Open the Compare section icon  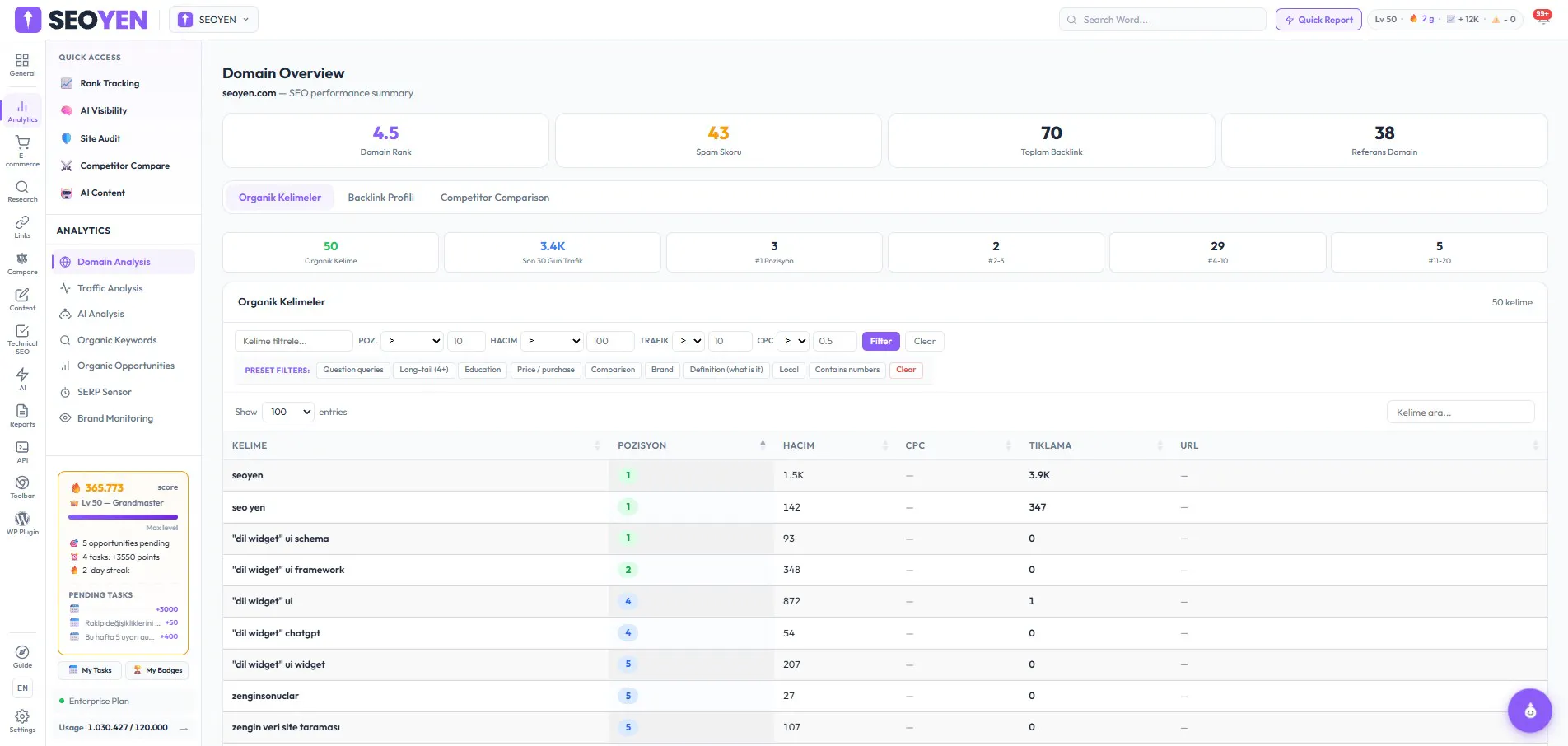(22, 263)
